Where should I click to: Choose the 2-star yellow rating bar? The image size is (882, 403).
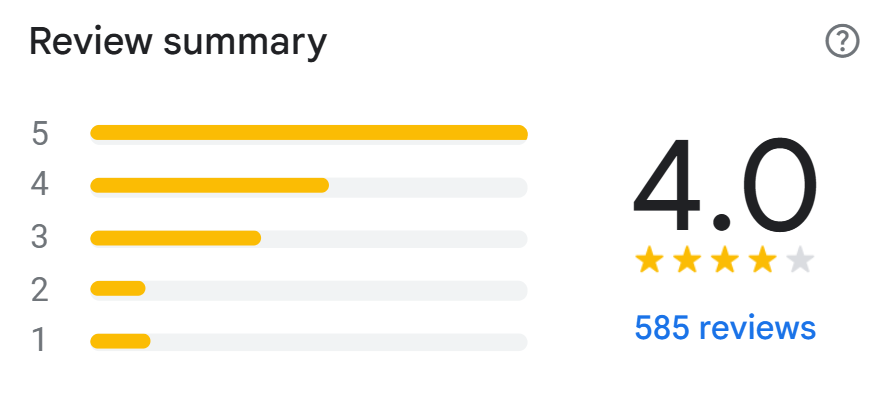pos(118,289)
